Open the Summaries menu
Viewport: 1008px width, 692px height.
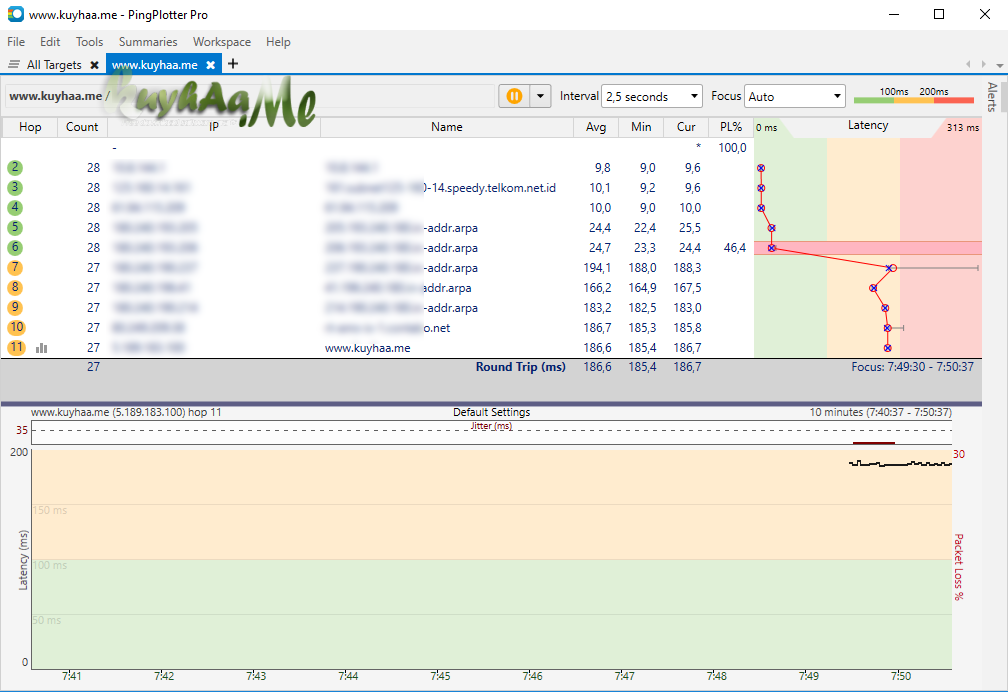(x=148, y=42)
